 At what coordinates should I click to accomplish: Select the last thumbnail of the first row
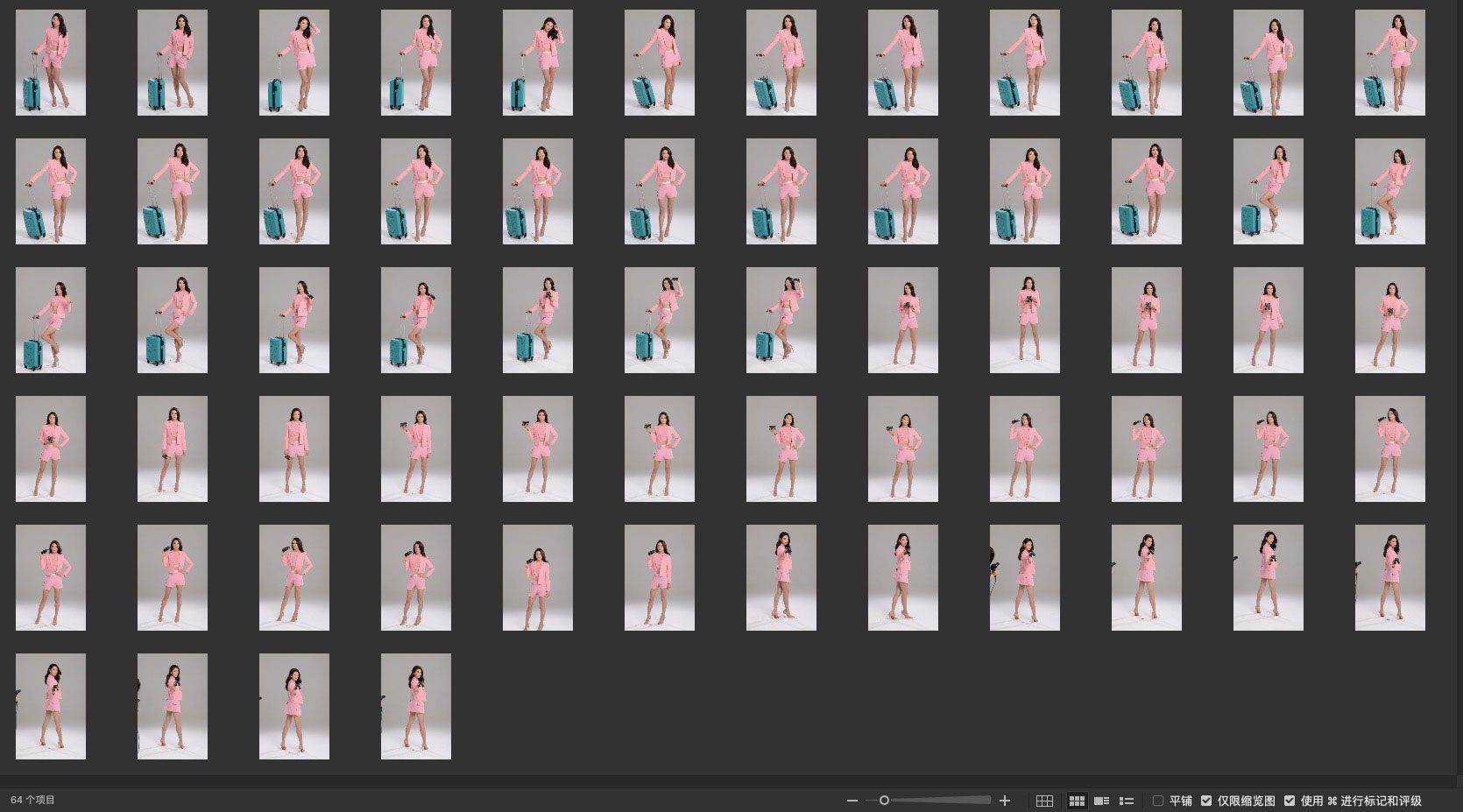[1389, 62]
